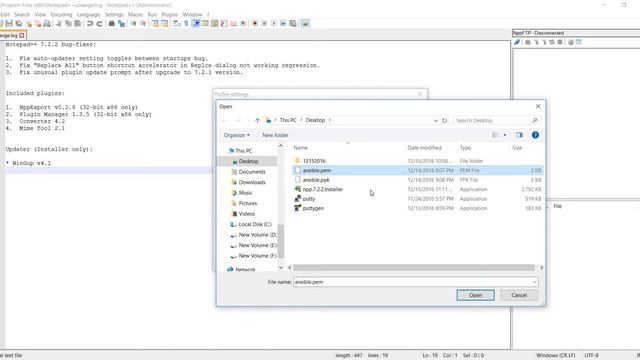640x360 pixels.
Task: Click the Document Map toolbar icon
Action: (214, 24)
